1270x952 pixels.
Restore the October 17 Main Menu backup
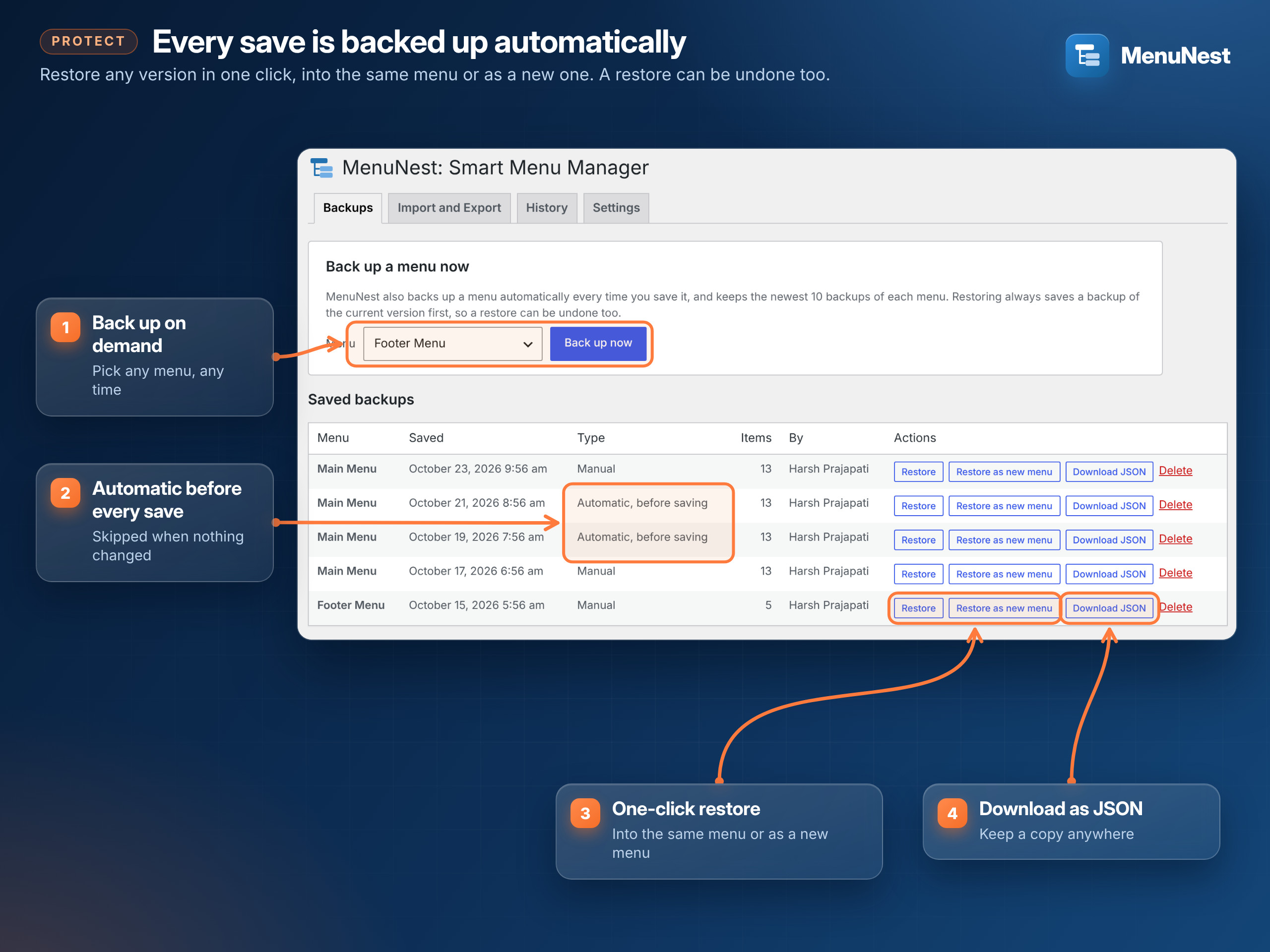[x=918, y=574]
